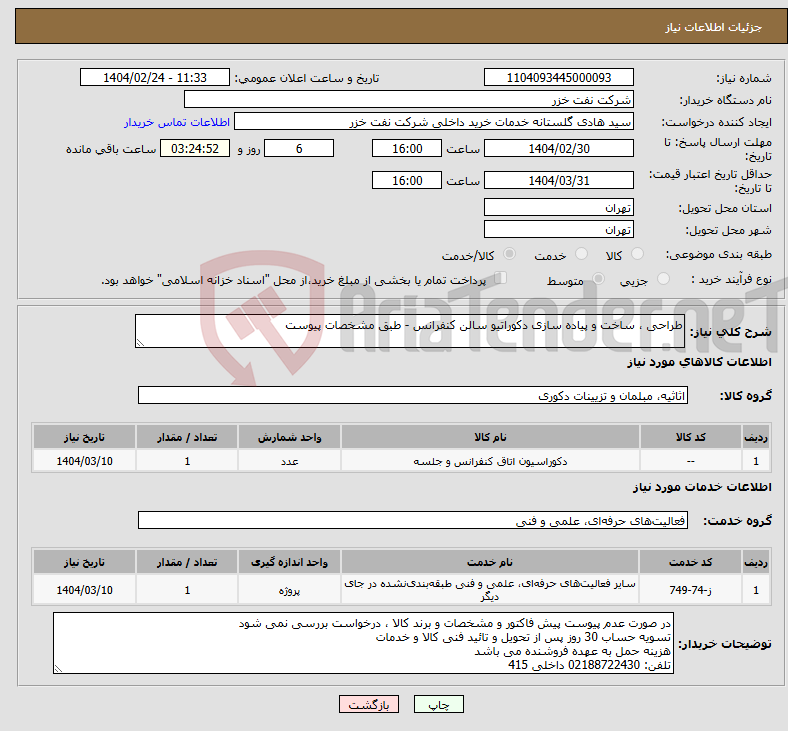The image size is (788, 731).
Task: Click the heading اطلاعات کالاهای مورد نیاز
Action: tap(699, 362)
